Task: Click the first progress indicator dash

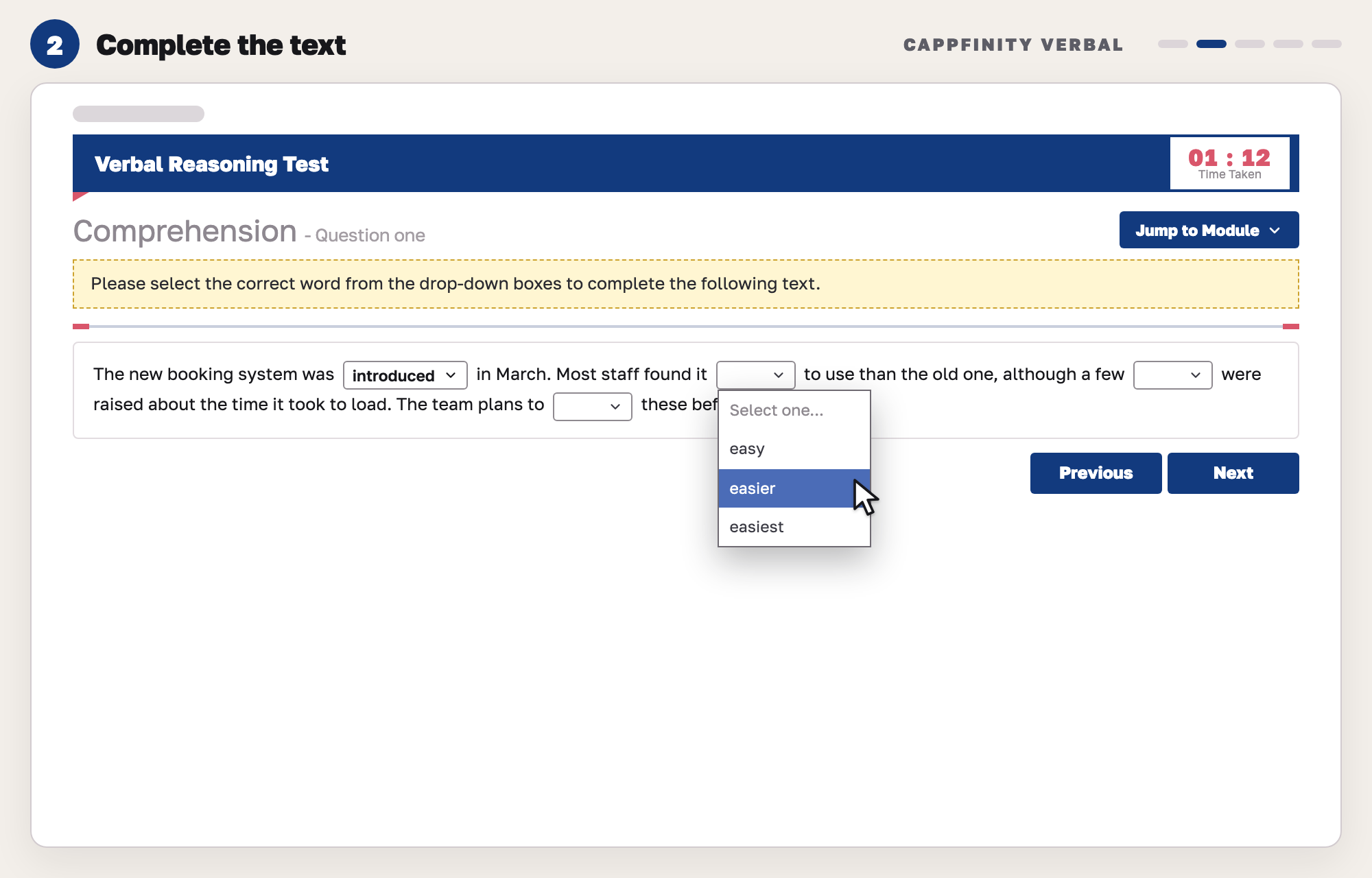Action: tap(1172, 44)
